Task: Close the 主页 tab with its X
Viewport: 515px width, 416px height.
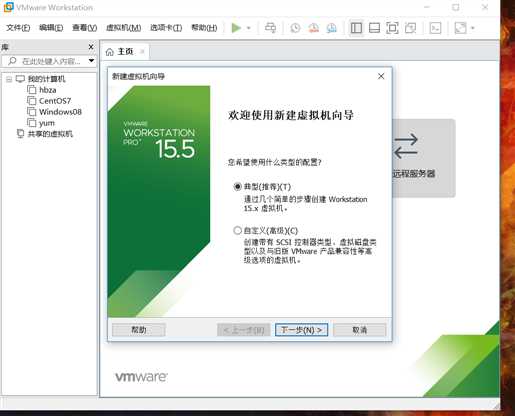Action: point(142,52)
